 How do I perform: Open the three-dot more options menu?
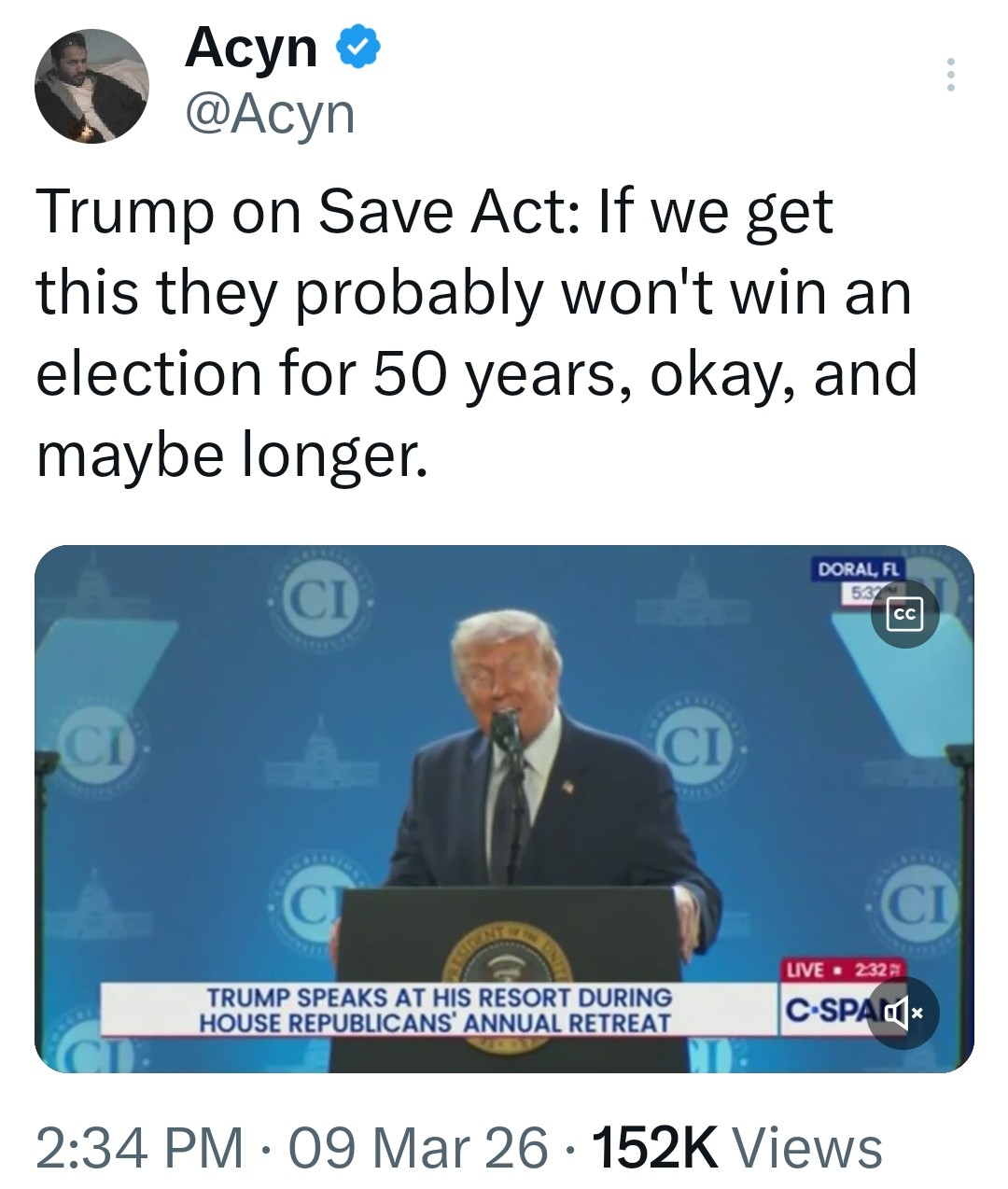coord(950,75)
